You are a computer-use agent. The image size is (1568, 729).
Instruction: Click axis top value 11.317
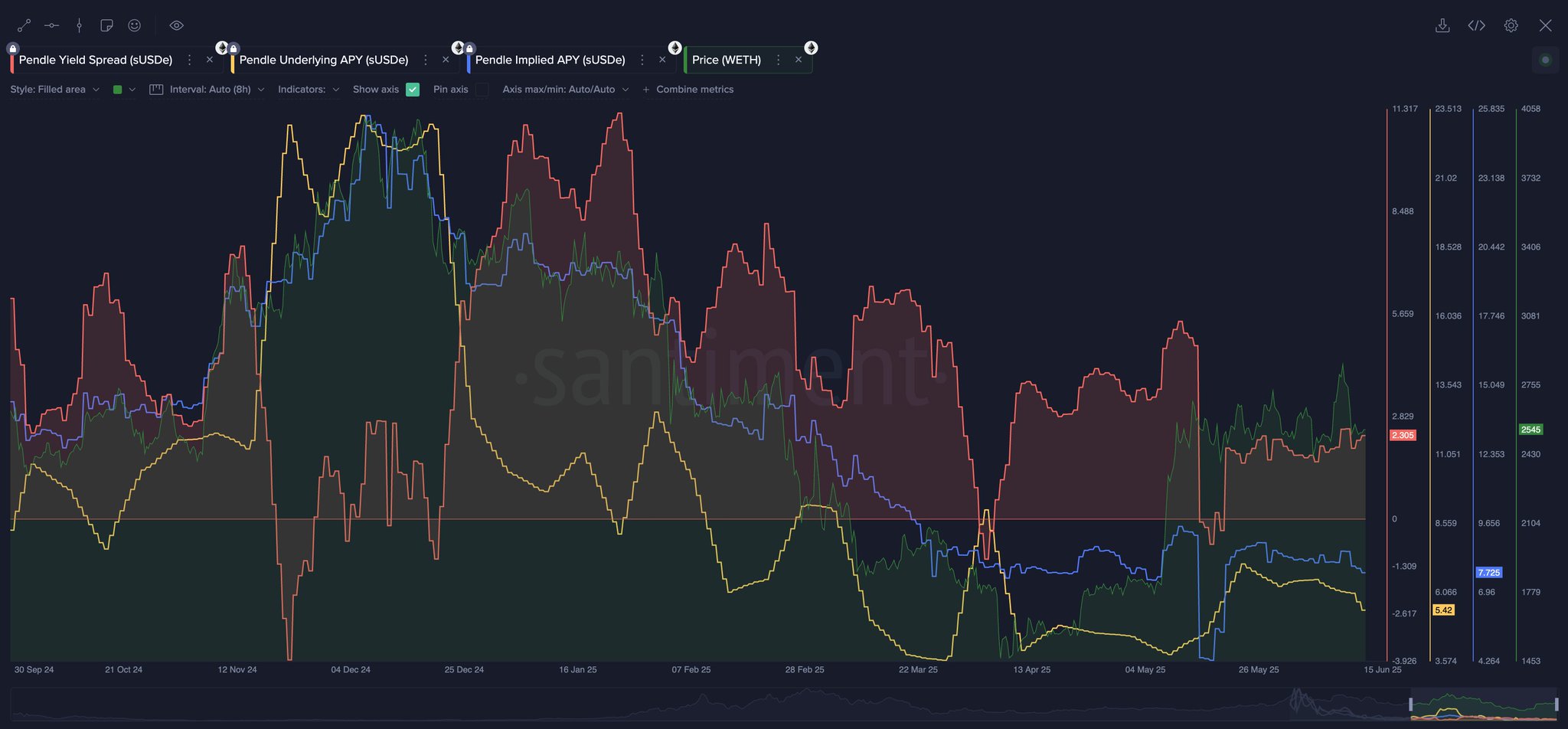[1405, 109]
